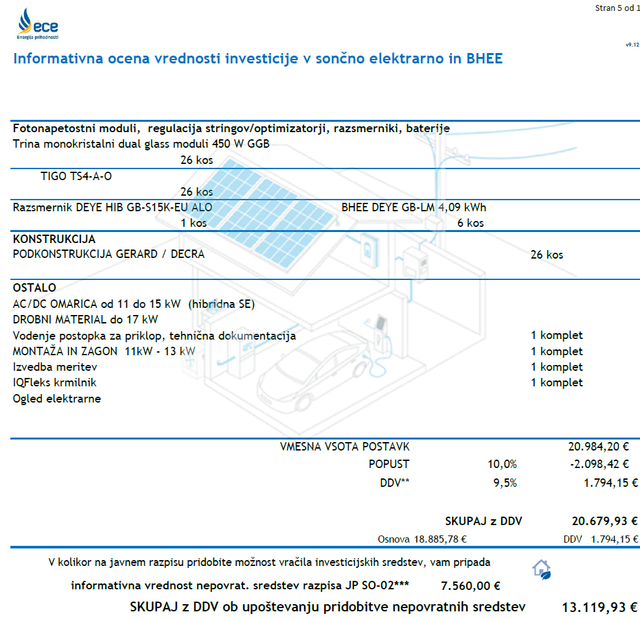Image resolution: width=640 pixels, height=619 pixels.
Task: Click the ECE company logo
Action: point(38,24)
